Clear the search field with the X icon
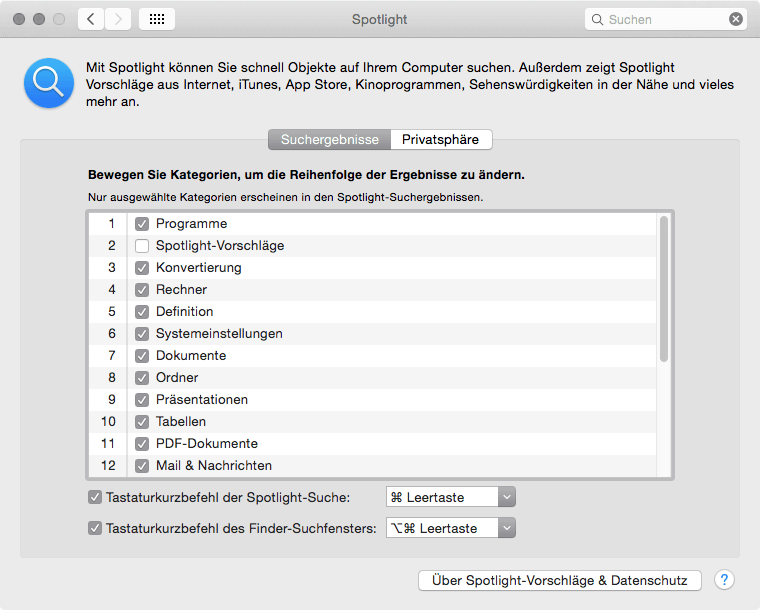 tap(735, 19)
